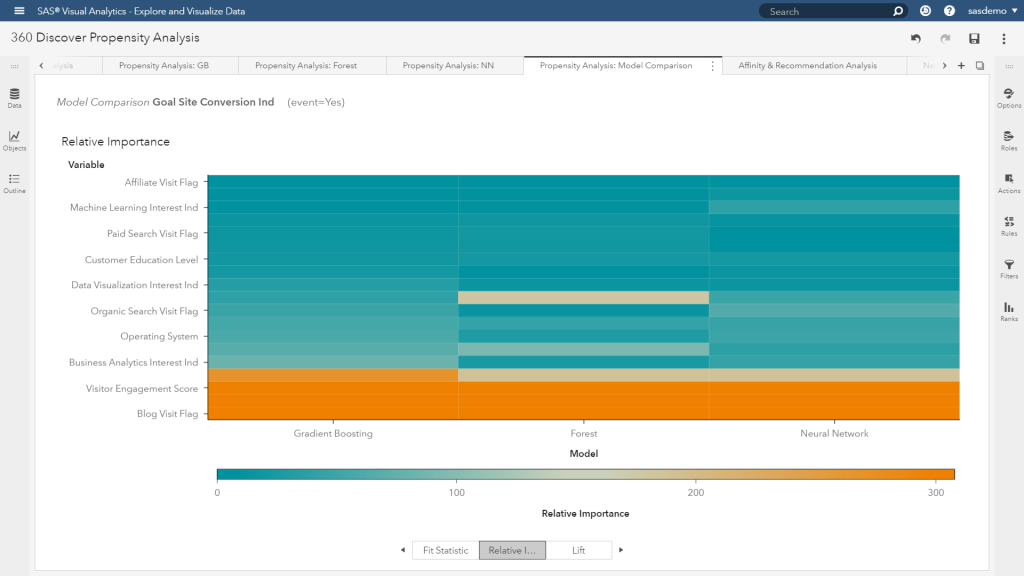Click the Relative Importance color gradient legend
1024x576 pixels.
pyautogui.click(x=585, y=473)
